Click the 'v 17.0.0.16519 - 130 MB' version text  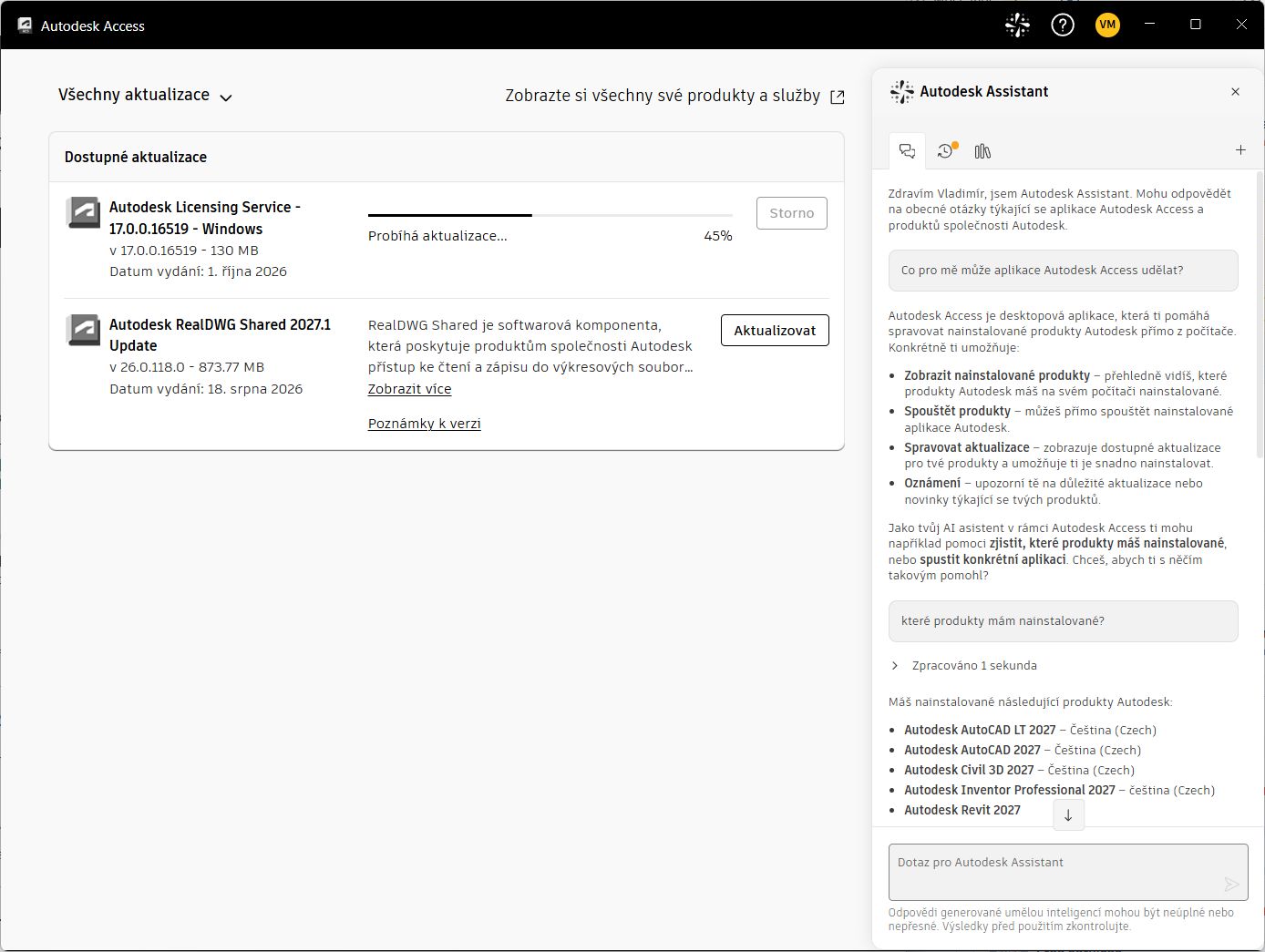tap(184, 251)
